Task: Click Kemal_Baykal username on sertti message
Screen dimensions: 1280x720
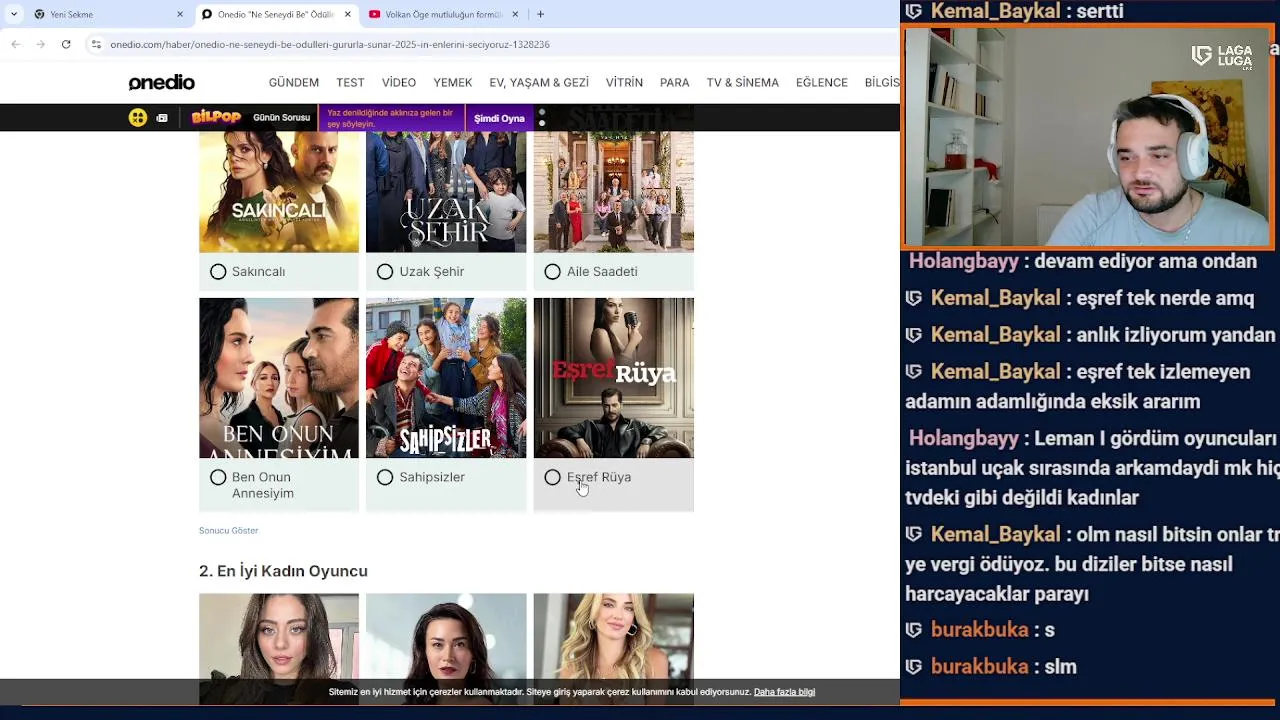Action: 995,11
